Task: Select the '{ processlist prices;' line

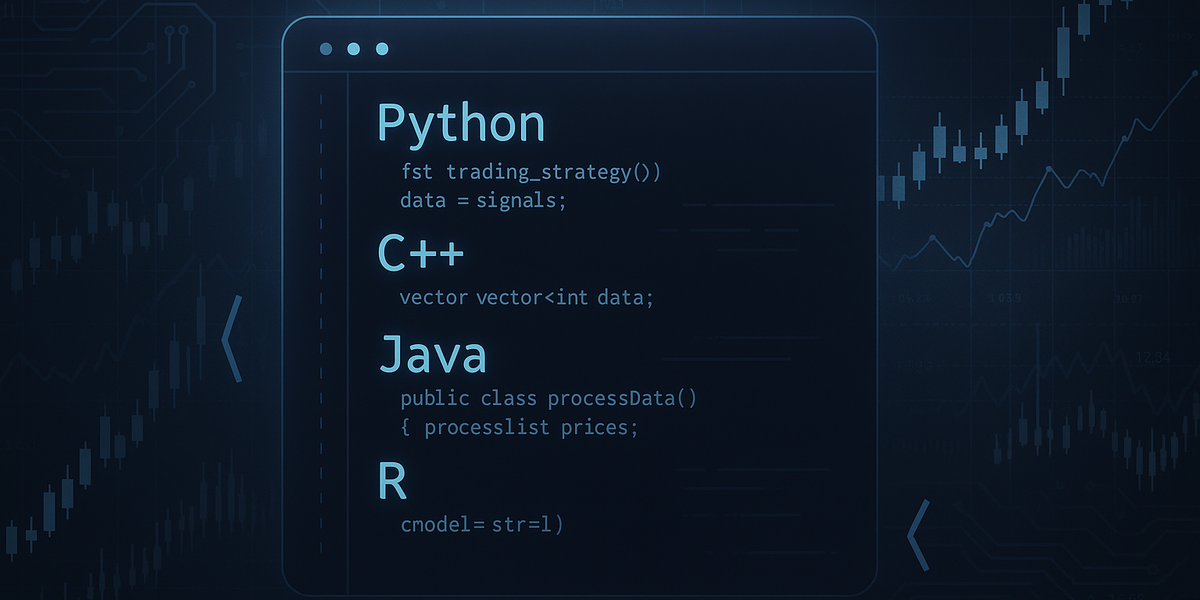Action: click(x=519, y=428)
